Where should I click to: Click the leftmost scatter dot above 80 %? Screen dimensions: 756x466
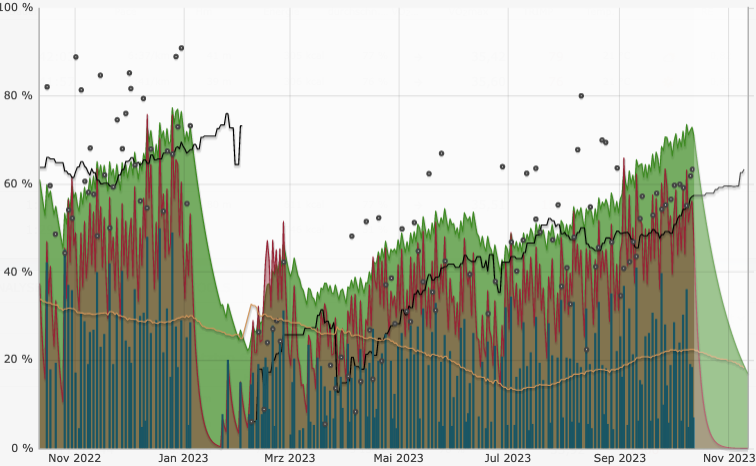coord(47,87)
